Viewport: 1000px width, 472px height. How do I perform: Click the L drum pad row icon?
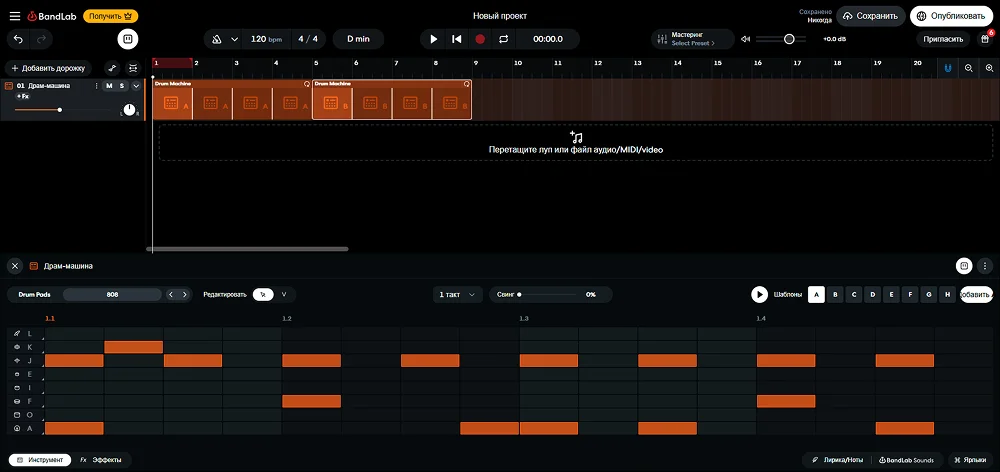click(x=17, y=334)
